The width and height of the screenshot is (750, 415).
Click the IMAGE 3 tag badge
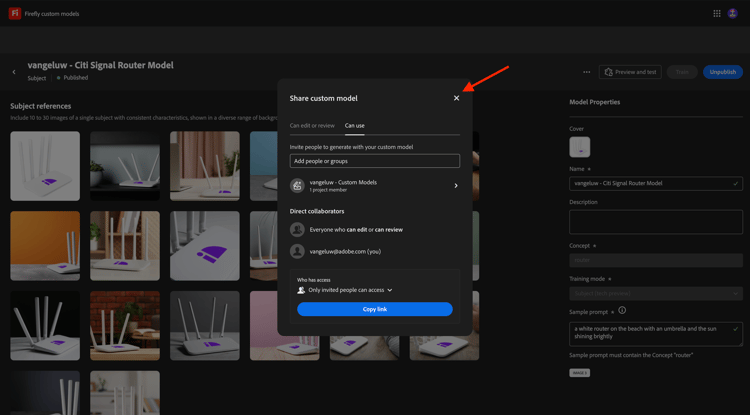click(x=579, y=373)
